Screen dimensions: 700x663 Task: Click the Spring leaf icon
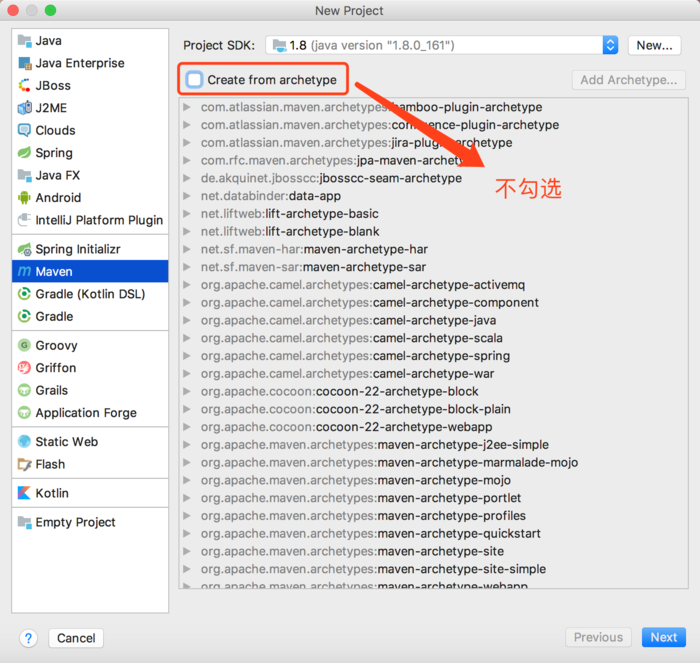pos(25,153)
